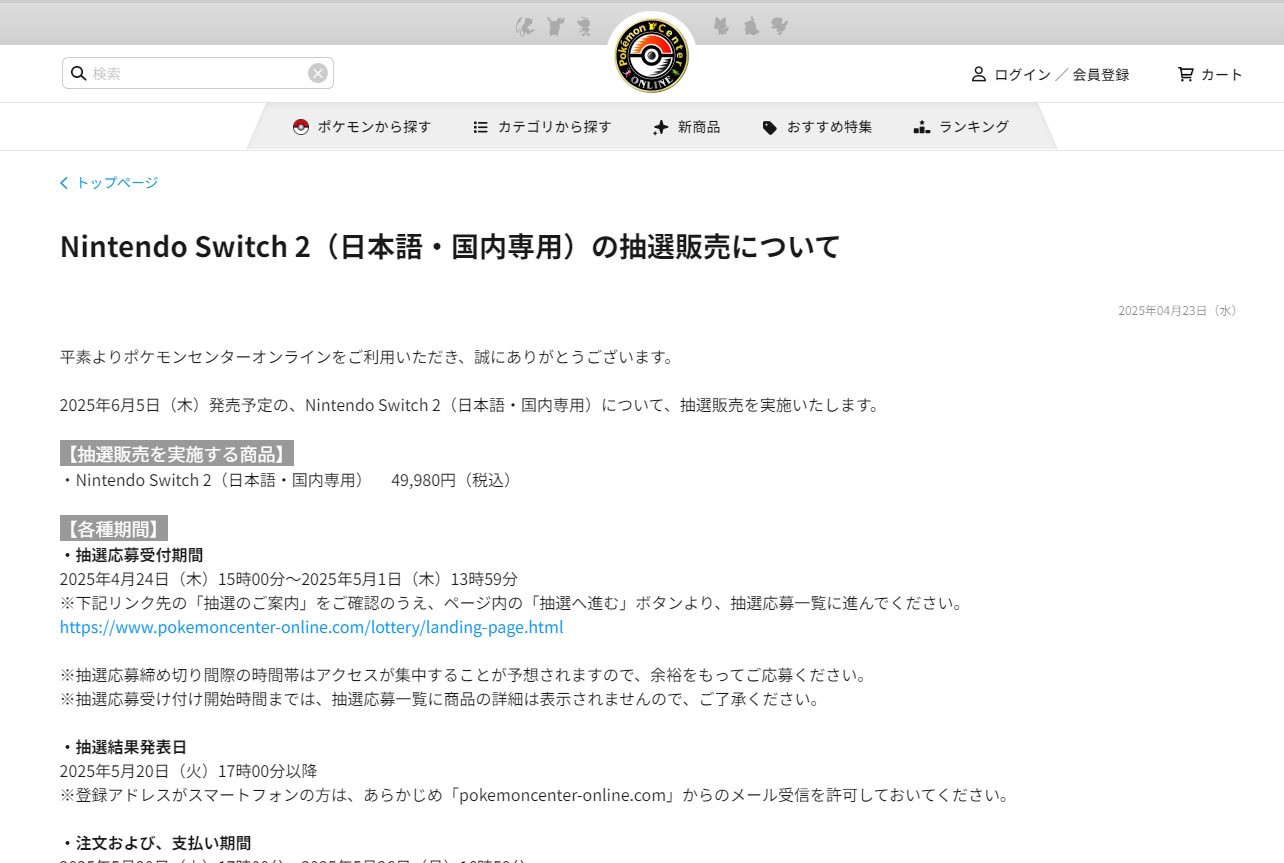Click the 2025年5月20日（火）17時00分以降 line

[189, 771]
